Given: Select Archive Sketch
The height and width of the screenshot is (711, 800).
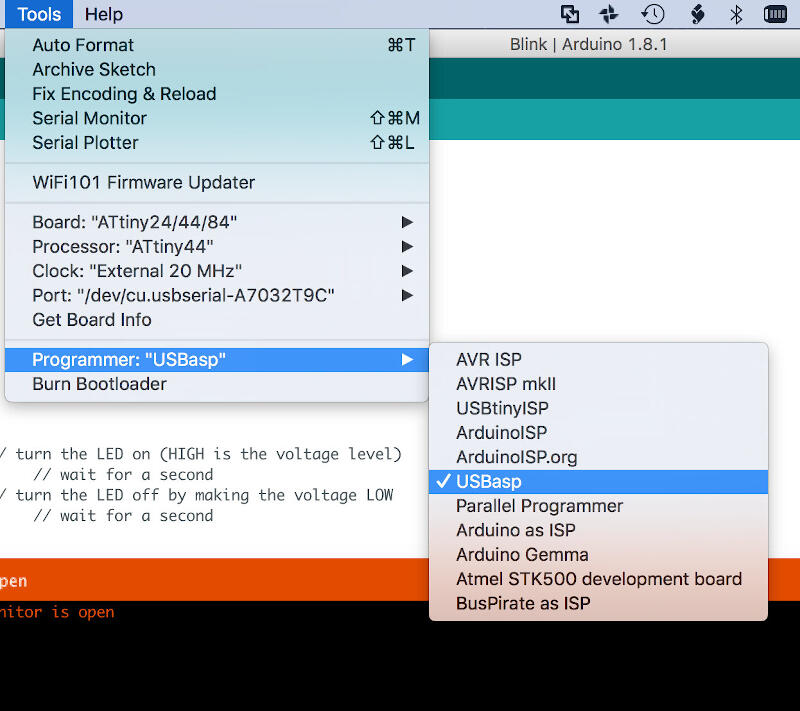Looking at the screenshot, I should (x=217, y=69).
